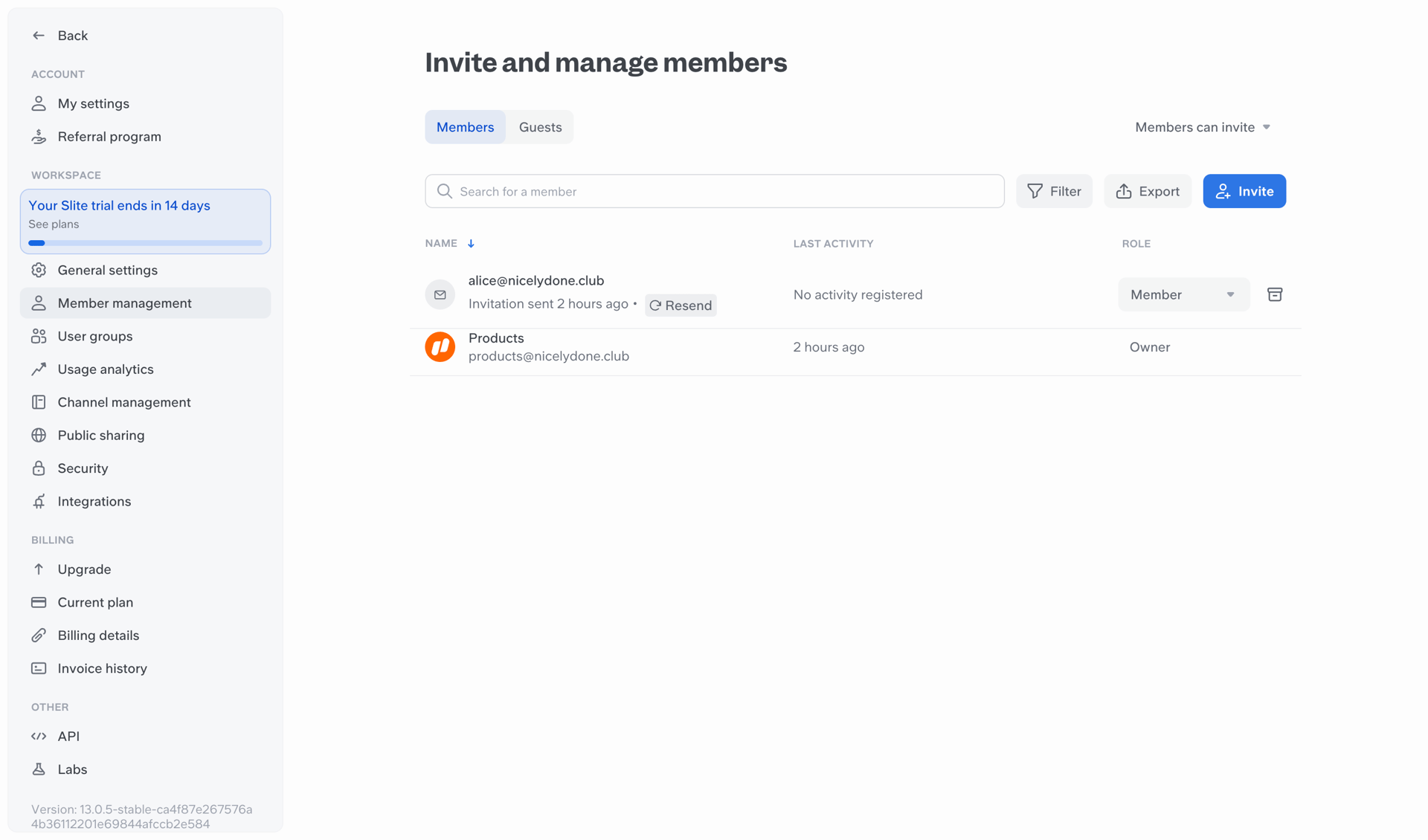The height and width of the screenshot is (840, 1428).
Task: Click the Labs flask icon
Action: point(39,769)
